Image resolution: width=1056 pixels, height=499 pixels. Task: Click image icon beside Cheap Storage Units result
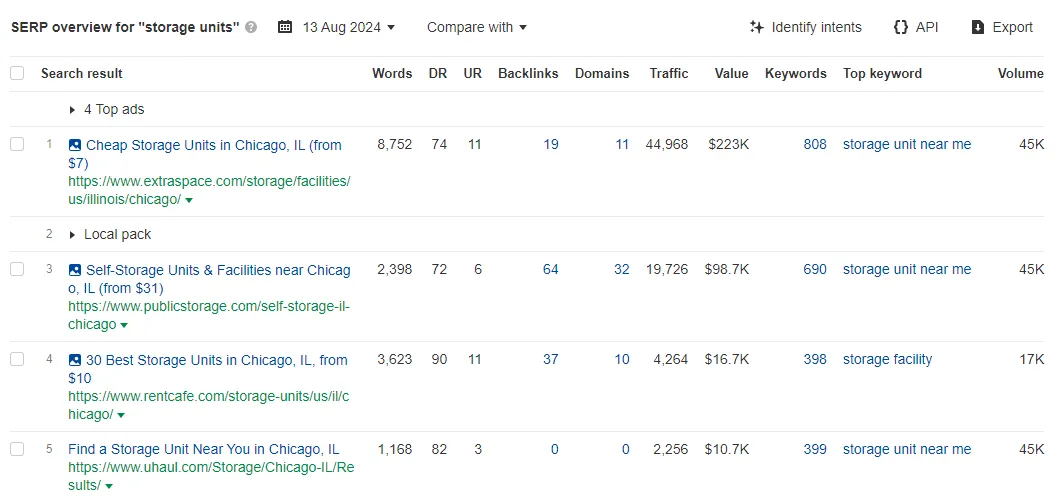pos(75,145)
